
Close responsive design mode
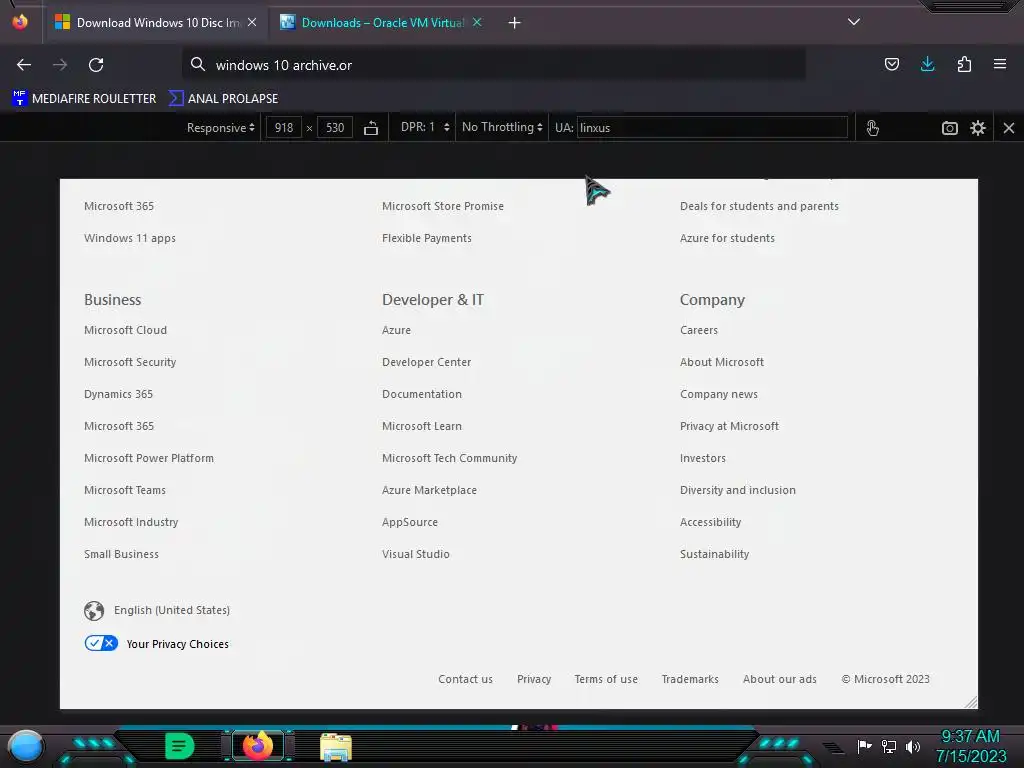(1008, 128)
